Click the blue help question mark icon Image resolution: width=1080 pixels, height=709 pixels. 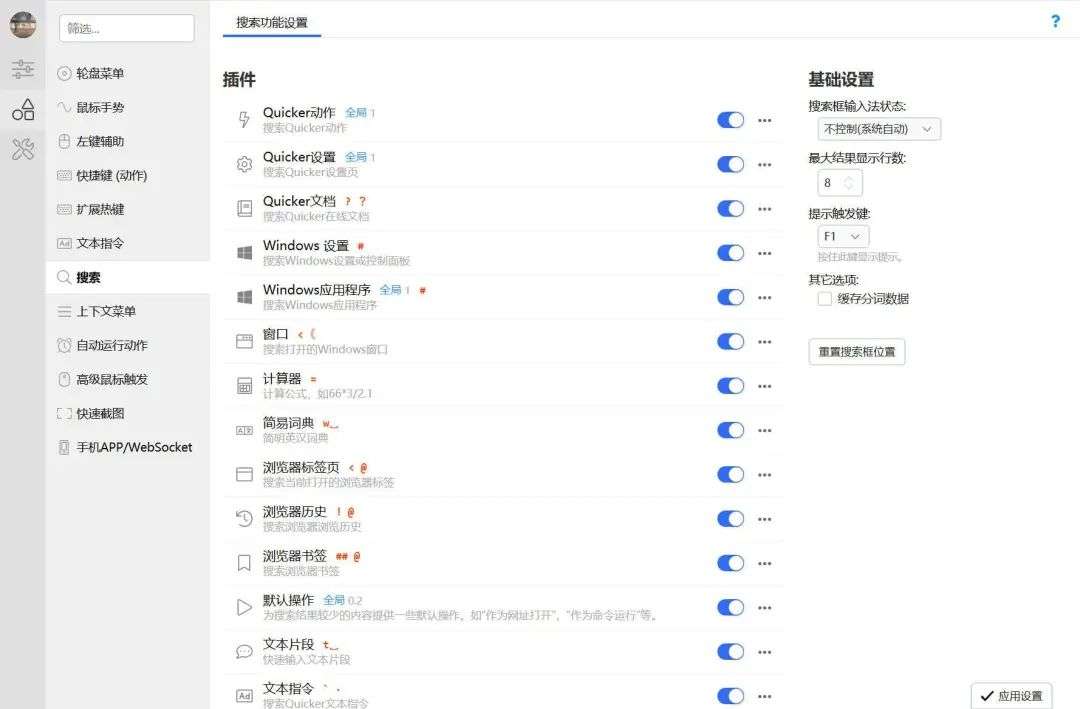(1055, 21)
